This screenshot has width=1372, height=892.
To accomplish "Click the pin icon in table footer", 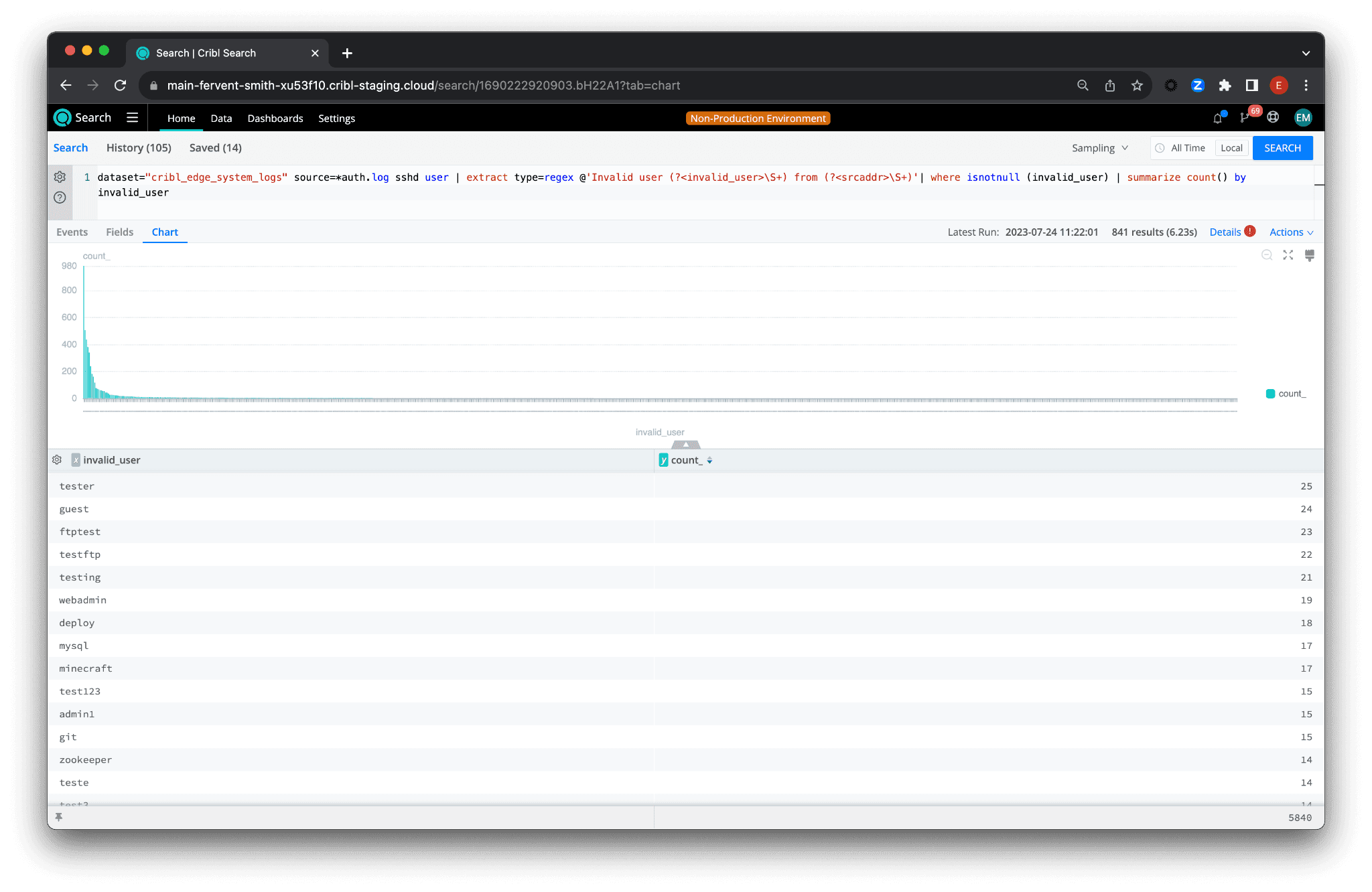I will [59, 817].
